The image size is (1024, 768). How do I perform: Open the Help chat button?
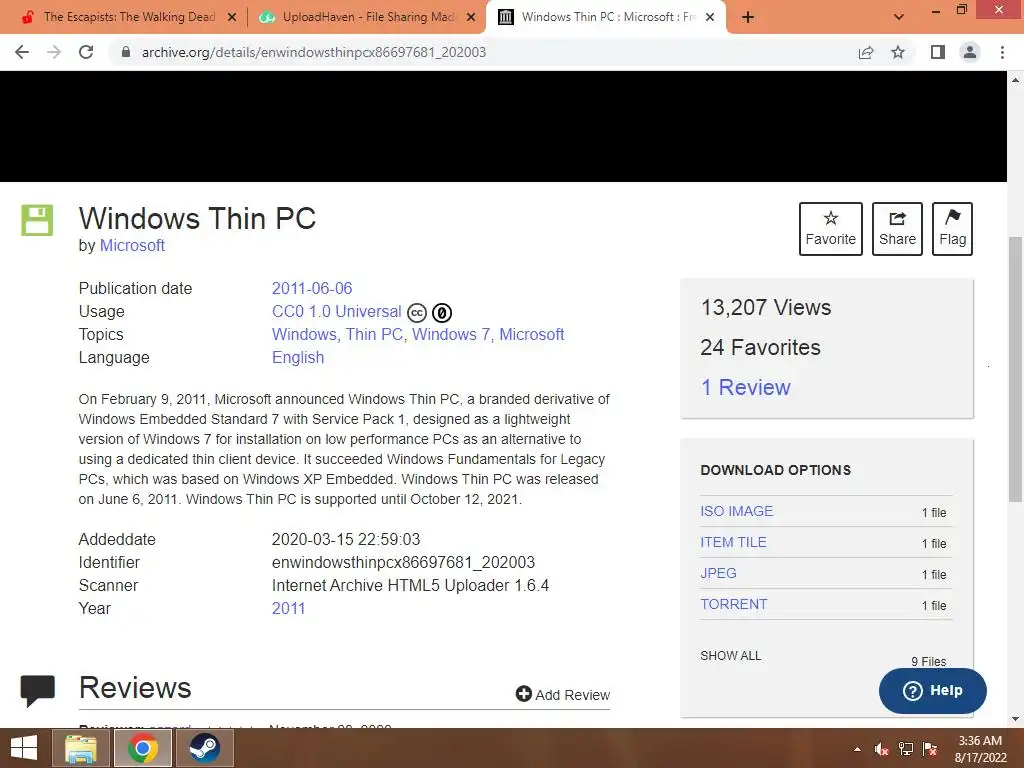tap(933, 690)
